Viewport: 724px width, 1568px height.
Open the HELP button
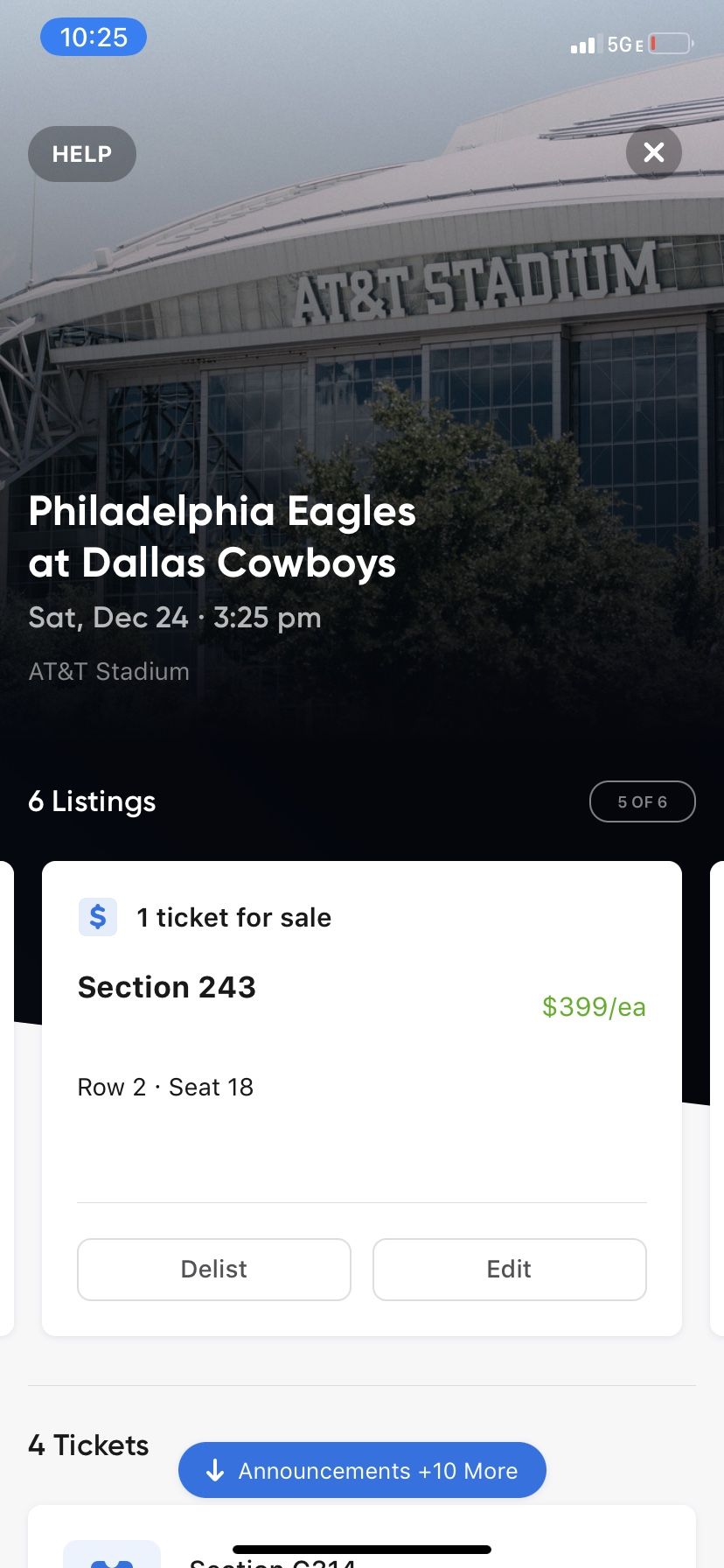coord(82,154)
